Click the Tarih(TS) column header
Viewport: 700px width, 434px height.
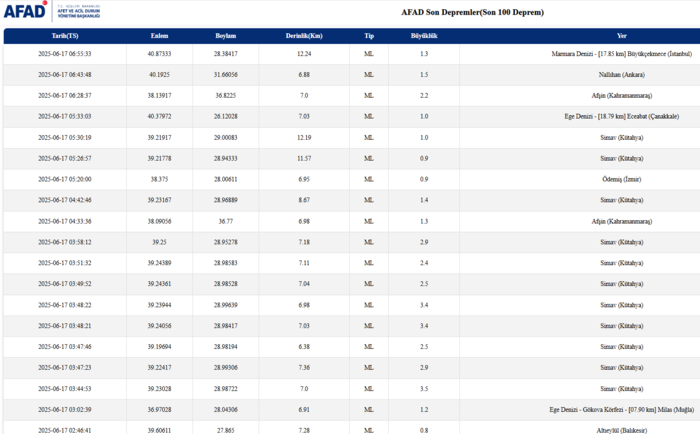[65, 36]
